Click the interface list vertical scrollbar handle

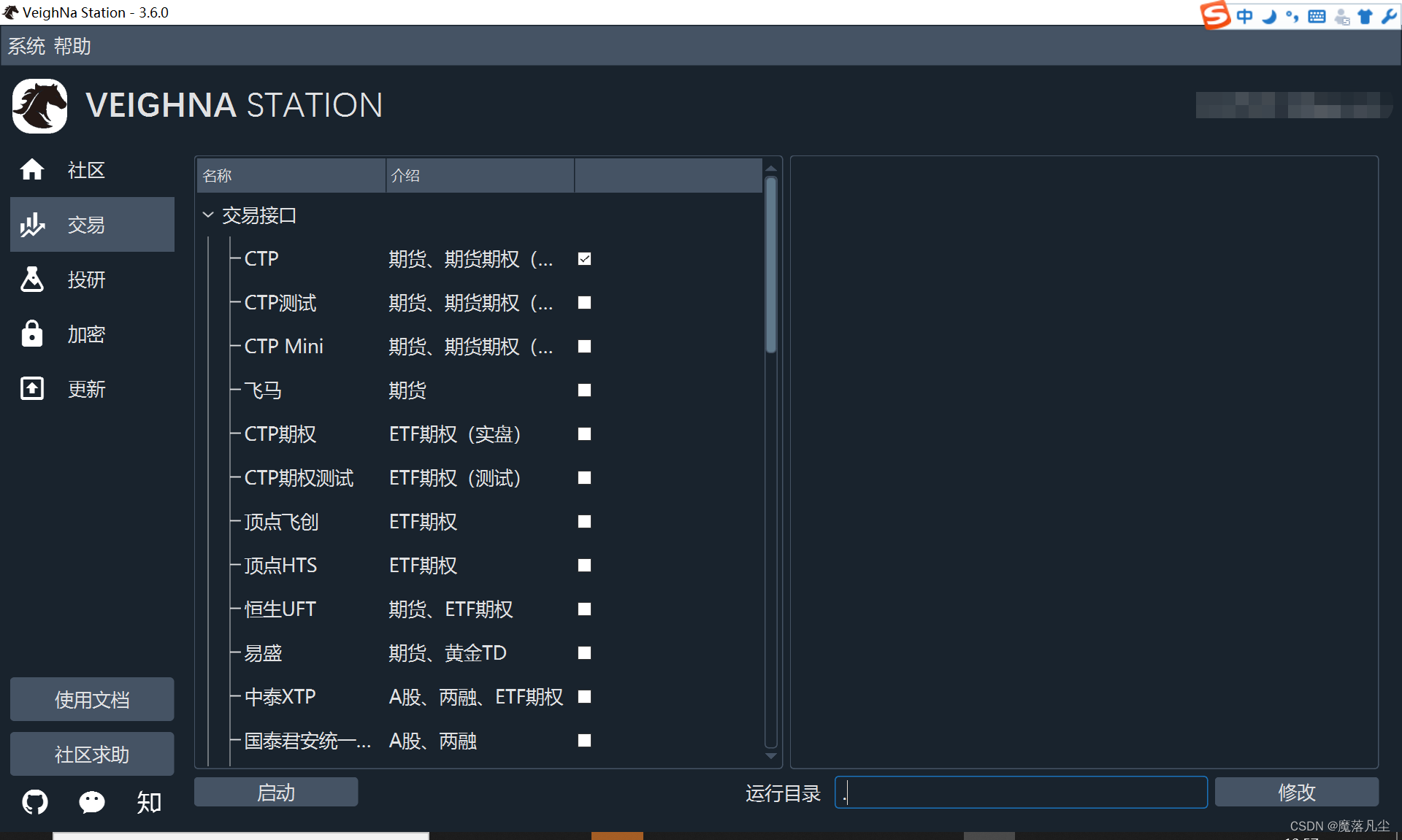tap(771, 264)
